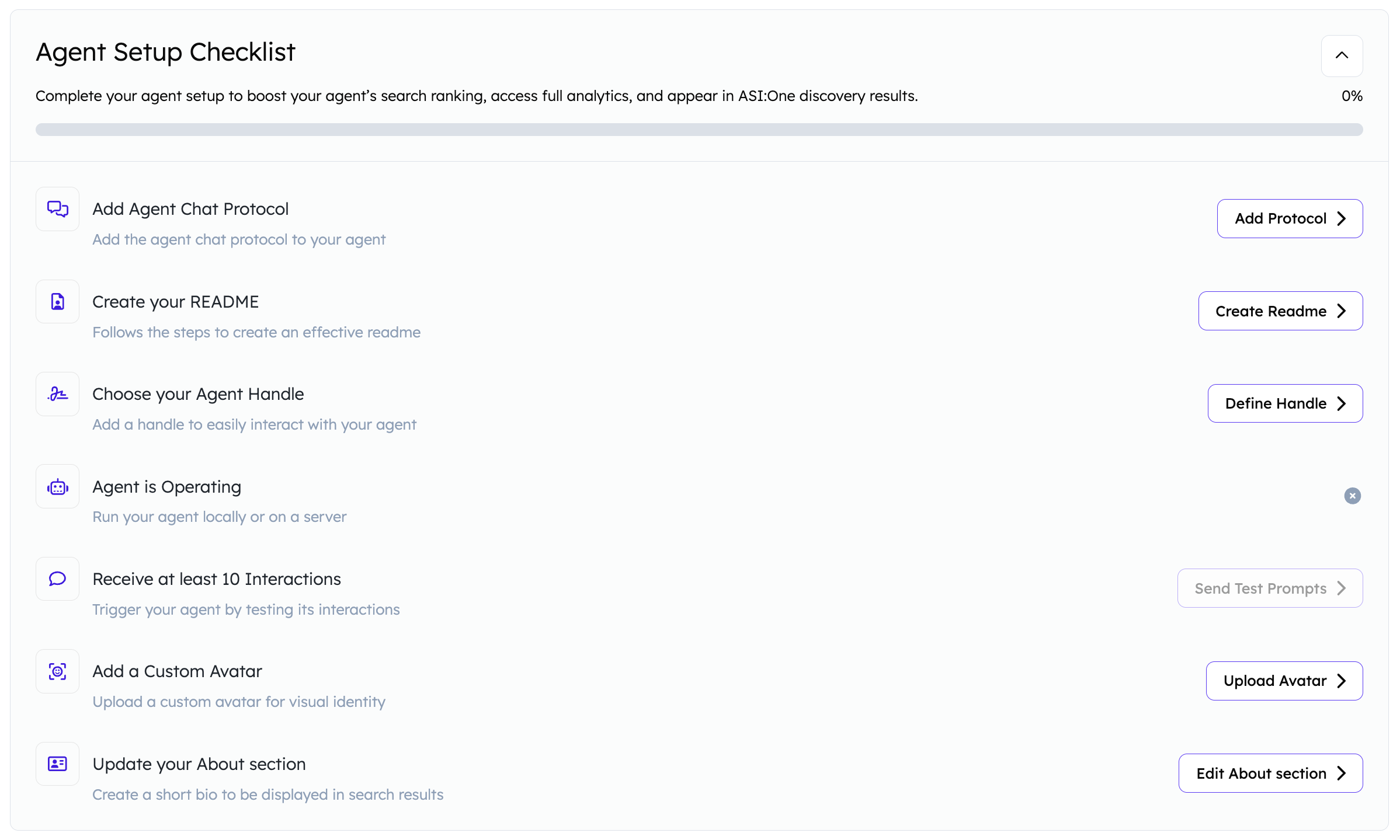Image resolution: width=1400 pixels, height=840 pixels.
Task: Click the signature icon beside Choose your Agent Handle
Action: [57, 394]
